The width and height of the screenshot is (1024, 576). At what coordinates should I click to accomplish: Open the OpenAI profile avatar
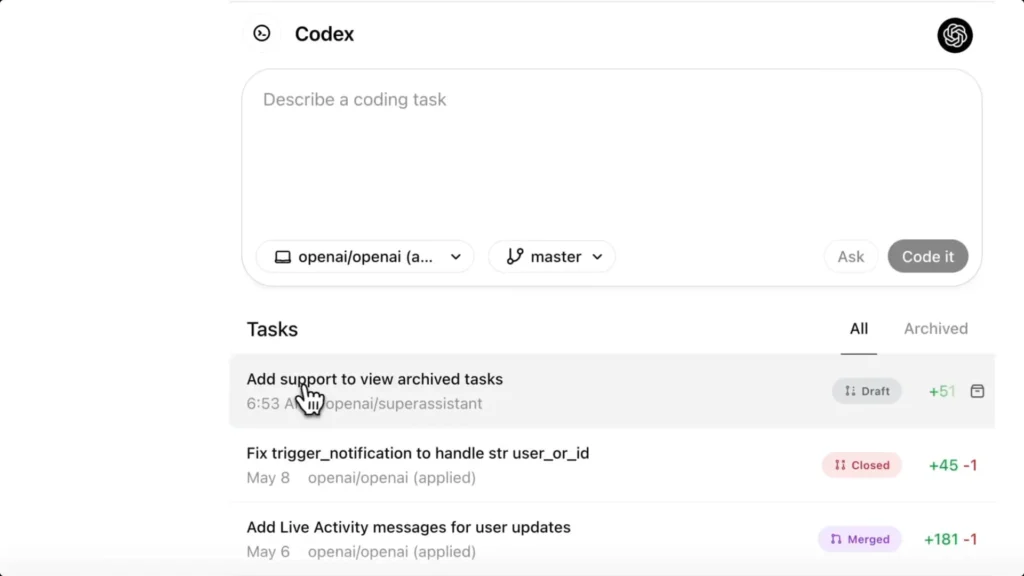click(x=955, y=35)
